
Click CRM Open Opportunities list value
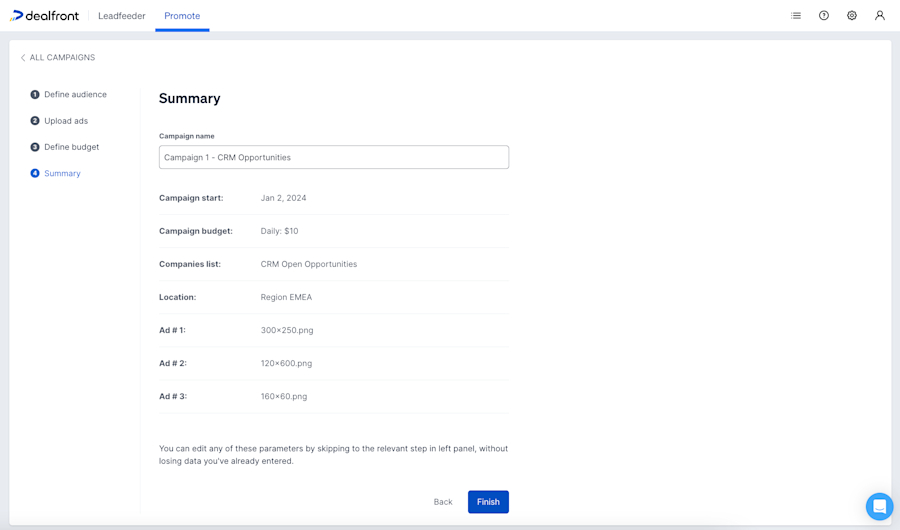coord(308,264)
